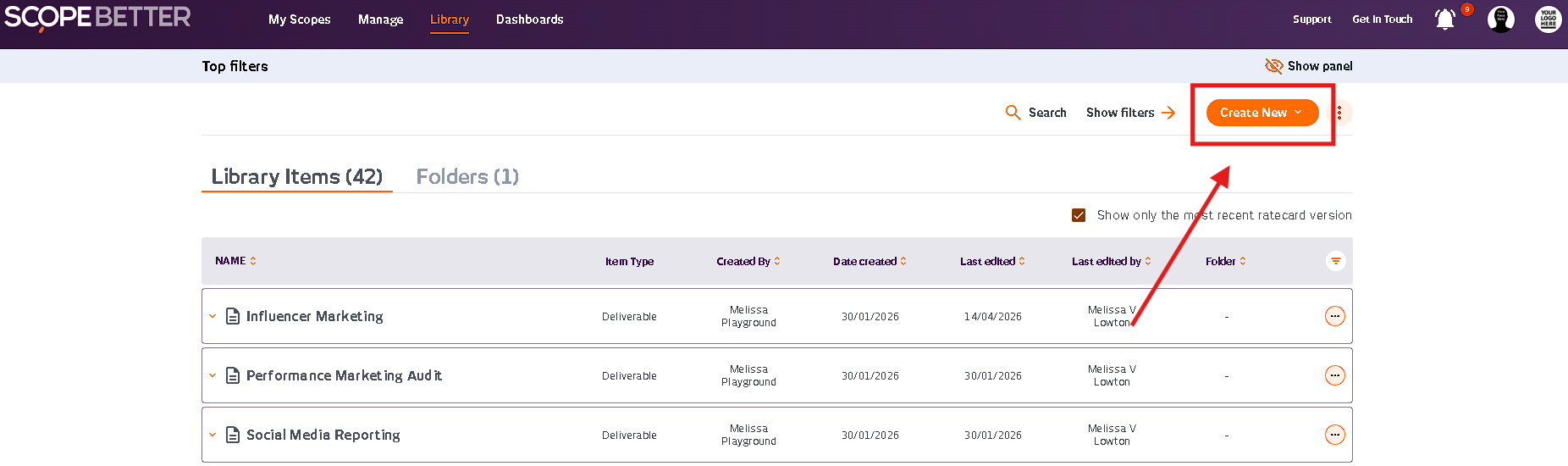The height and width of the screenshot is (466, 1568).
Task: Click the company logo placeholder icon
Action: (x=1548, y=19)
